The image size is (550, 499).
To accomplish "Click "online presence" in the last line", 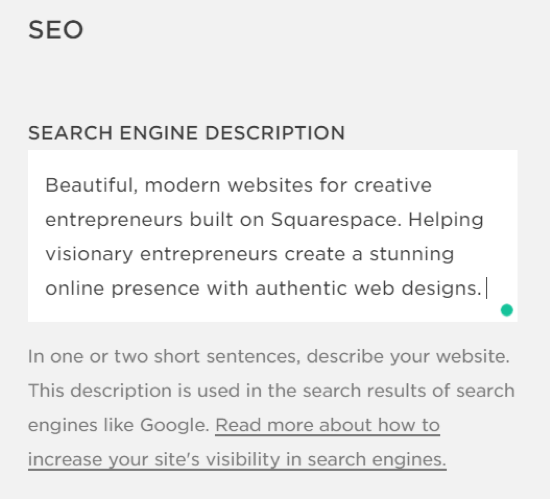I will 123,289.
